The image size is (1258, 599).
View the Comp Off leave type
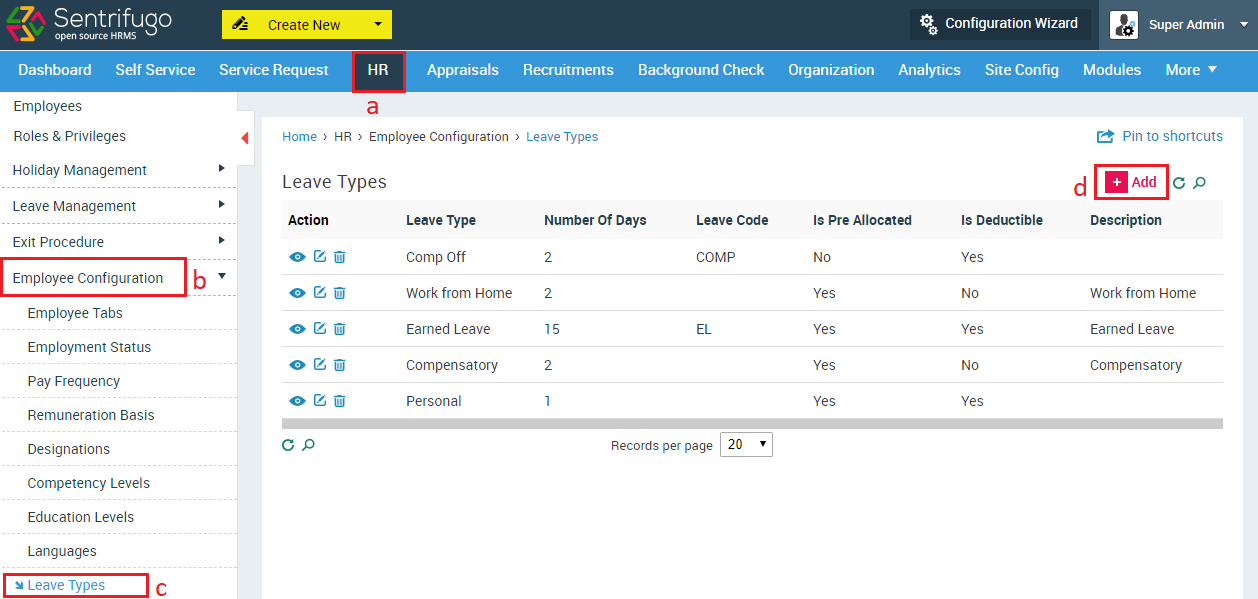(297, 257)
